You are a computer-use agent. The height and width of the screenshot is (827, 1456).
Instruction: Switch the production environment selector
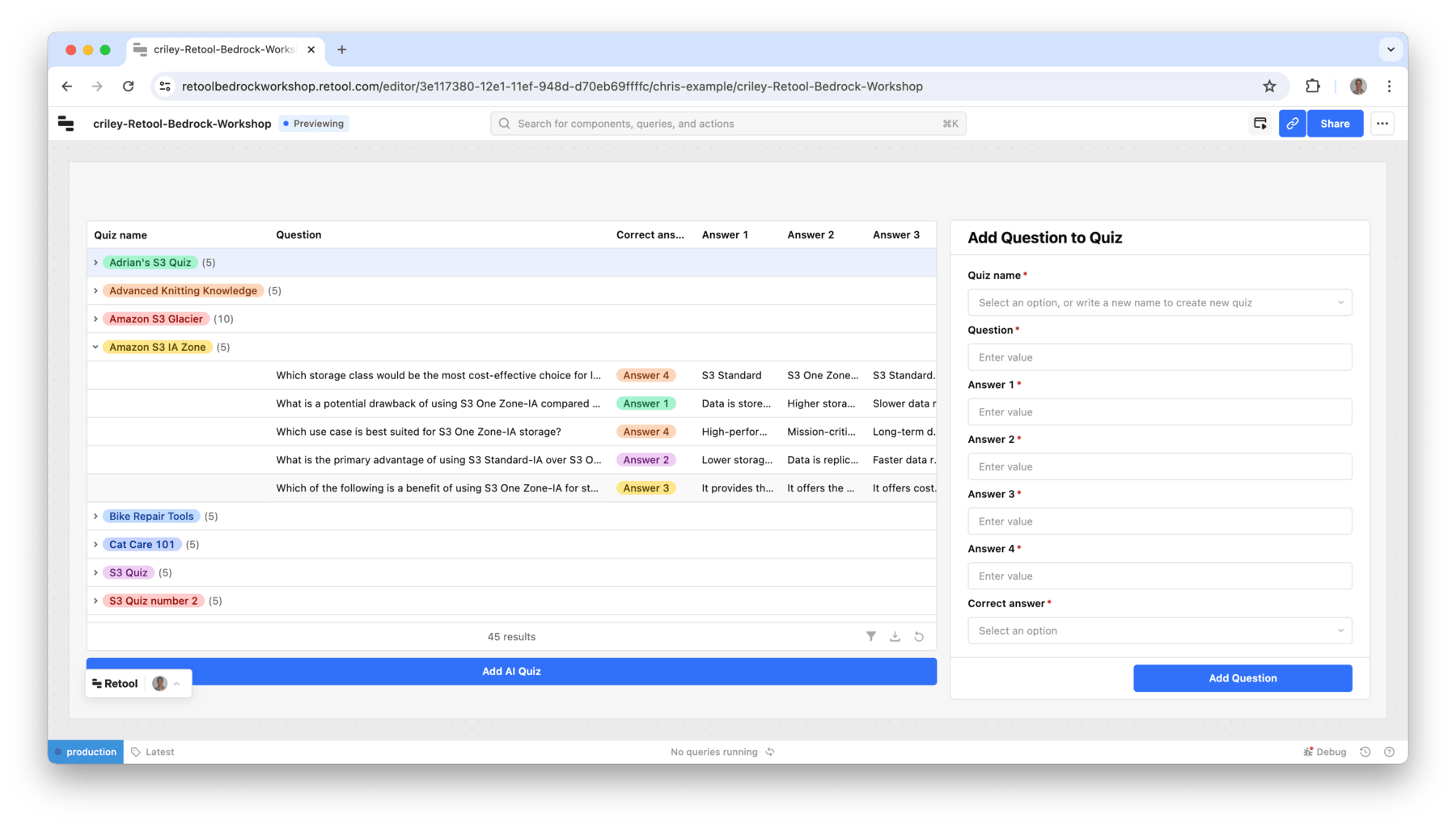86,752
